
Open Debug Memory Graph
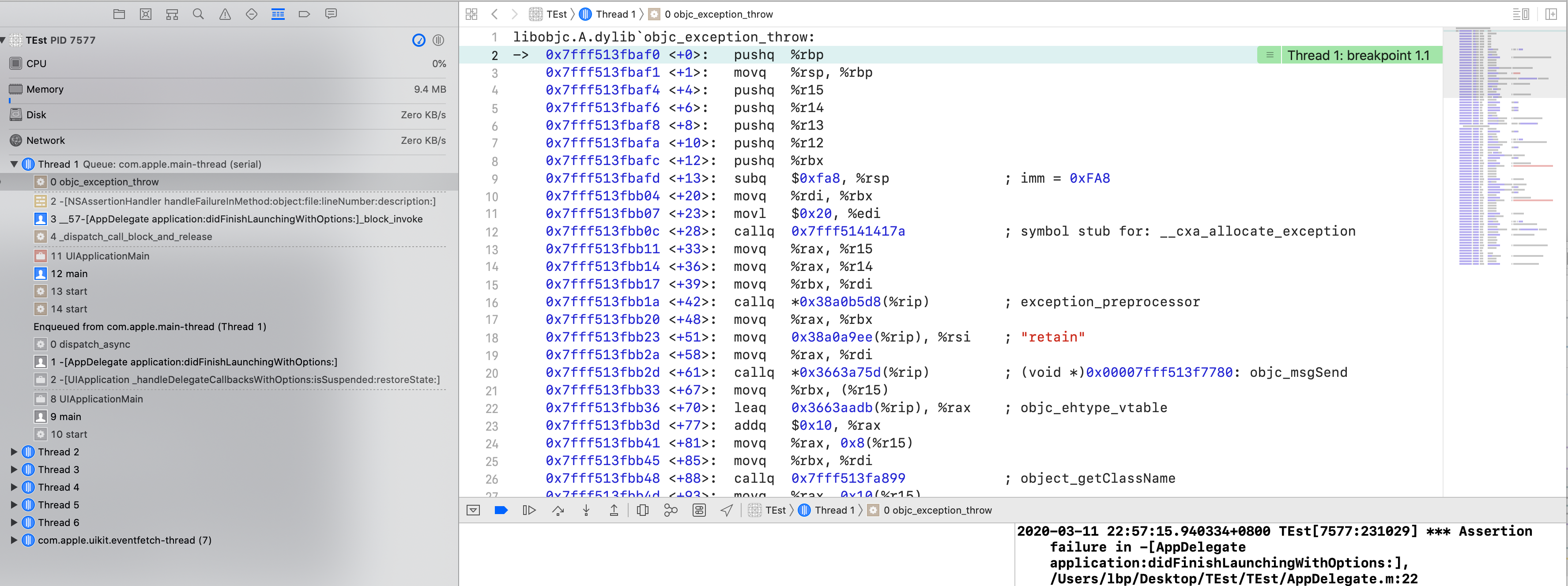pyautogui.click(x=671, y=510)
